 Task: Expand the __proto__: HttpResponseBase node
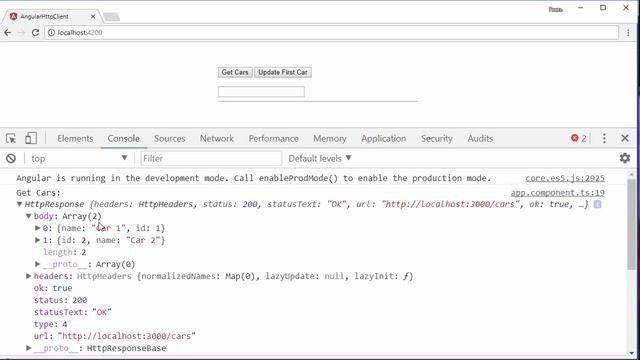coord(29,348)
